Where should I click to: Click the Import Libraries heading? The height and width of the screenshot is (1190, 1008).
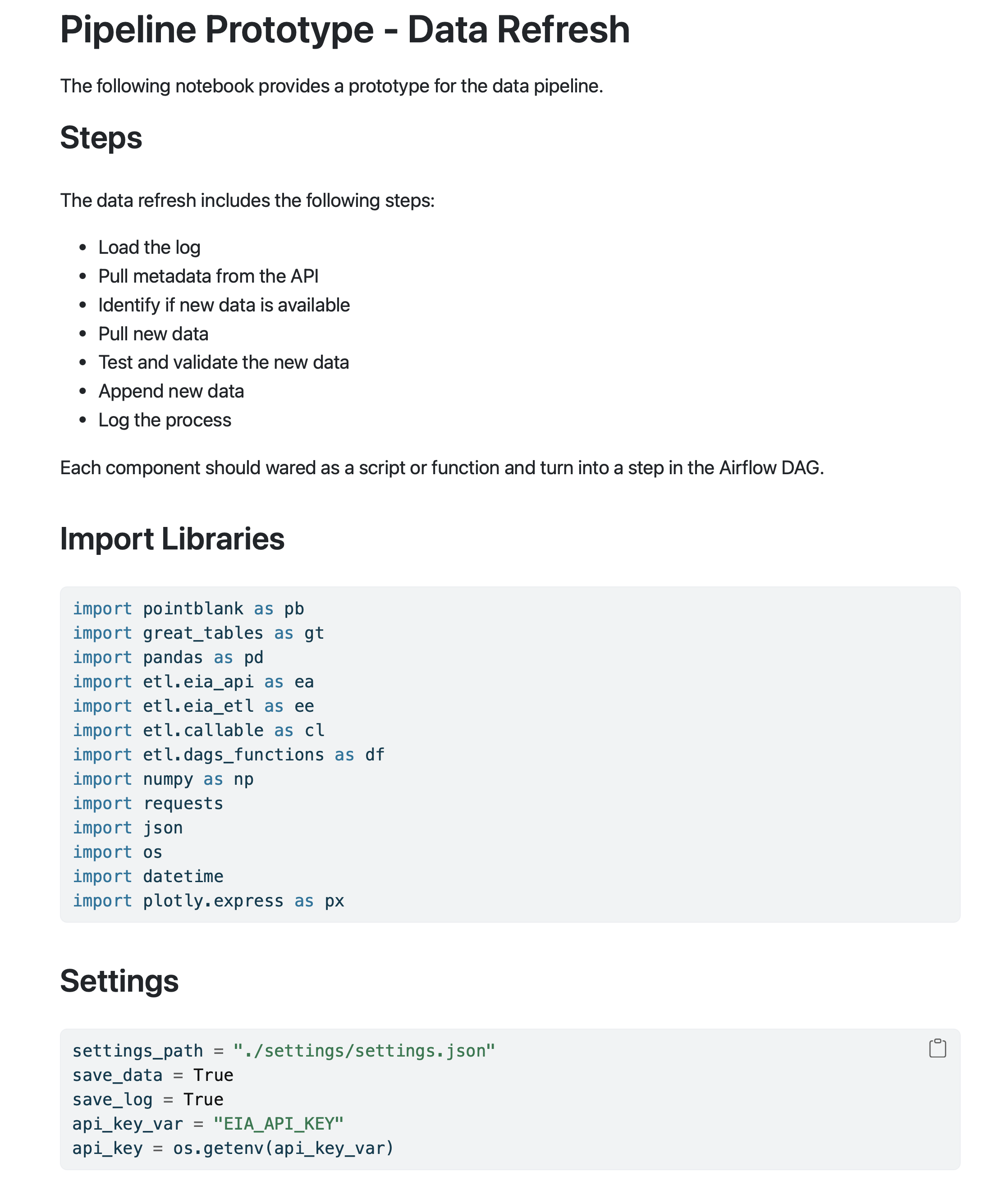pyautogui.click(x=172, y=539)
